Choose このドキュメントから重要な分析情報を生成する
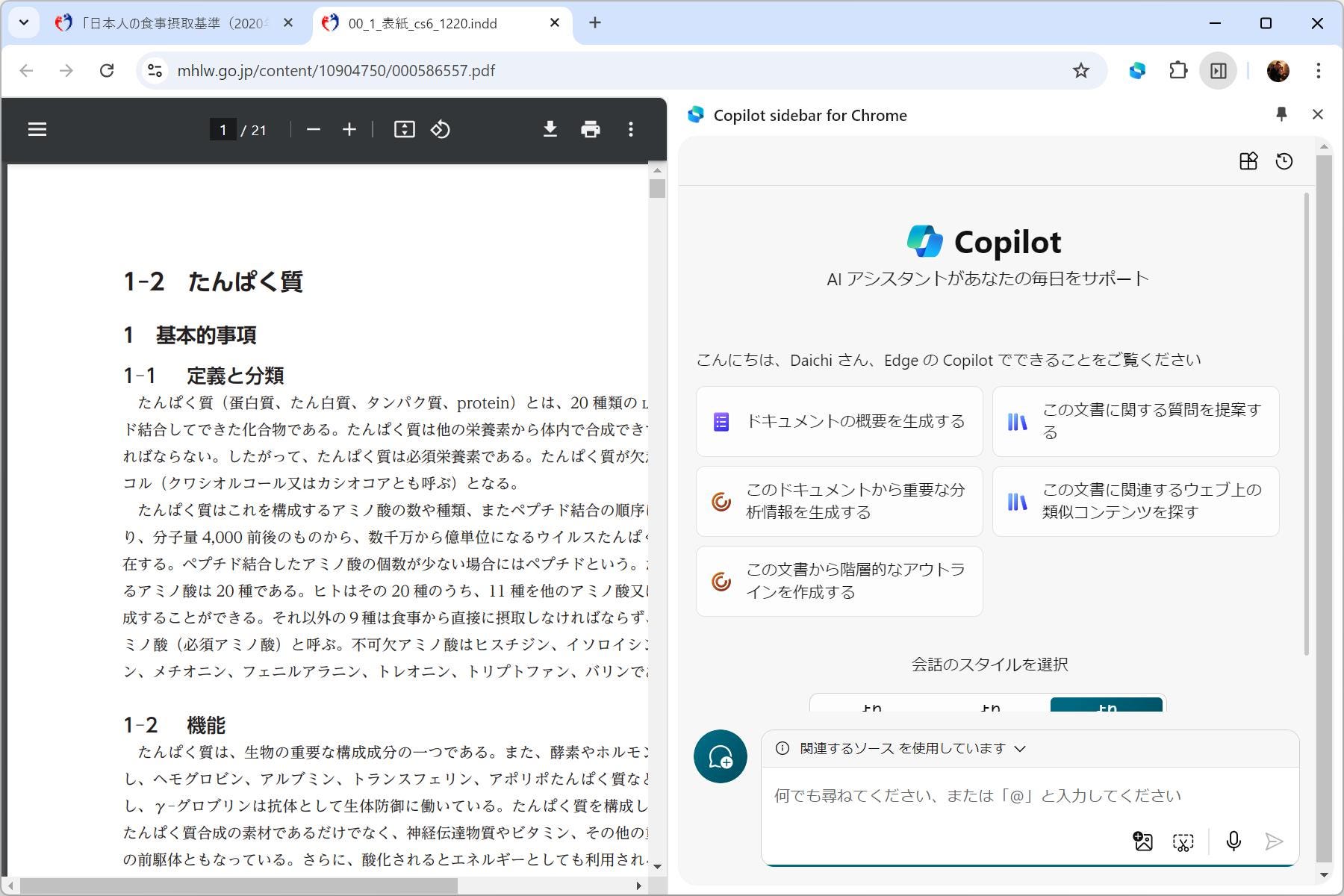Image resolution: width=1344 pixels, height=896 pixels. click(x=839, y=501)
